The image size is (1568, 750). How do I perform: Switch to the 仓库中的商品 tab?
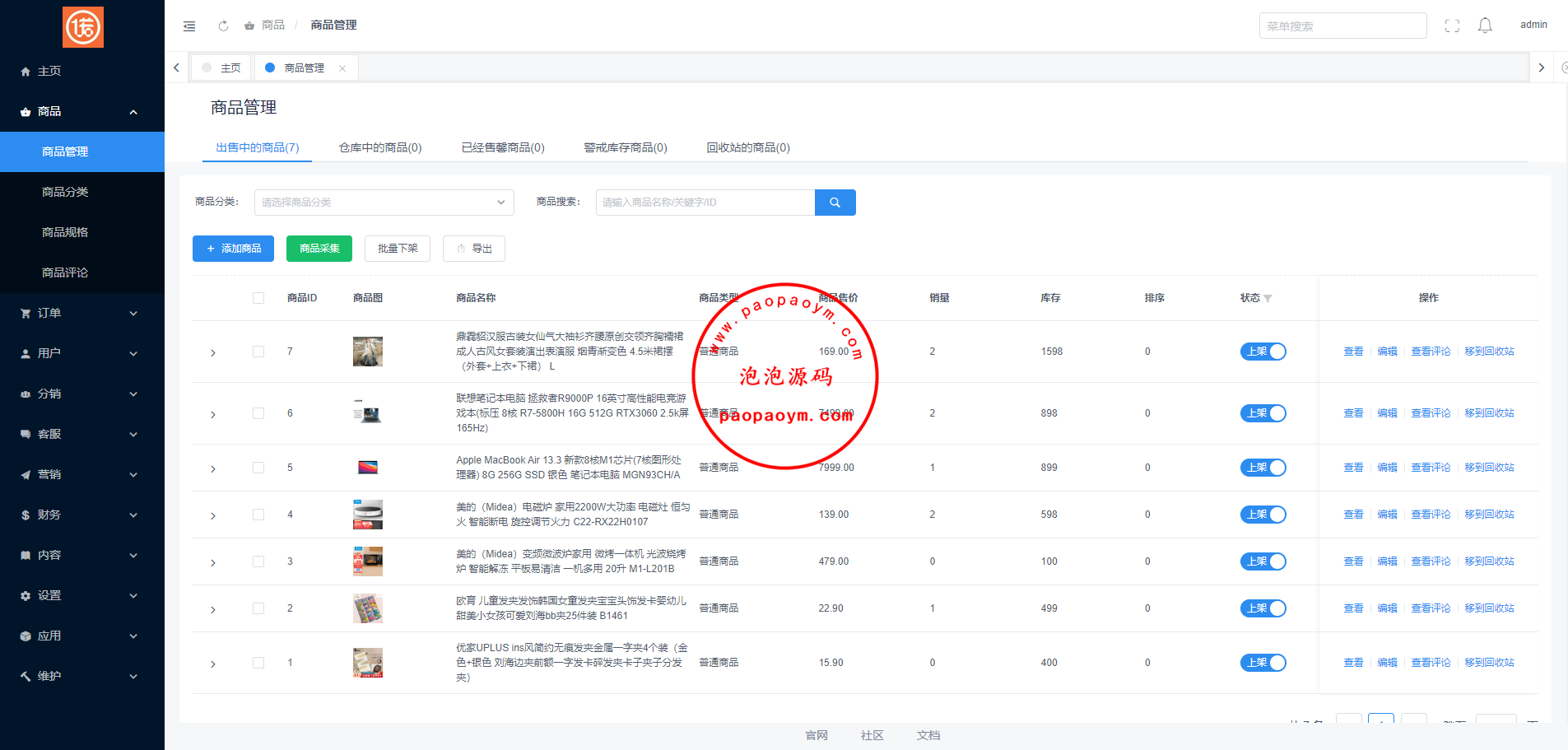point(380,148)
